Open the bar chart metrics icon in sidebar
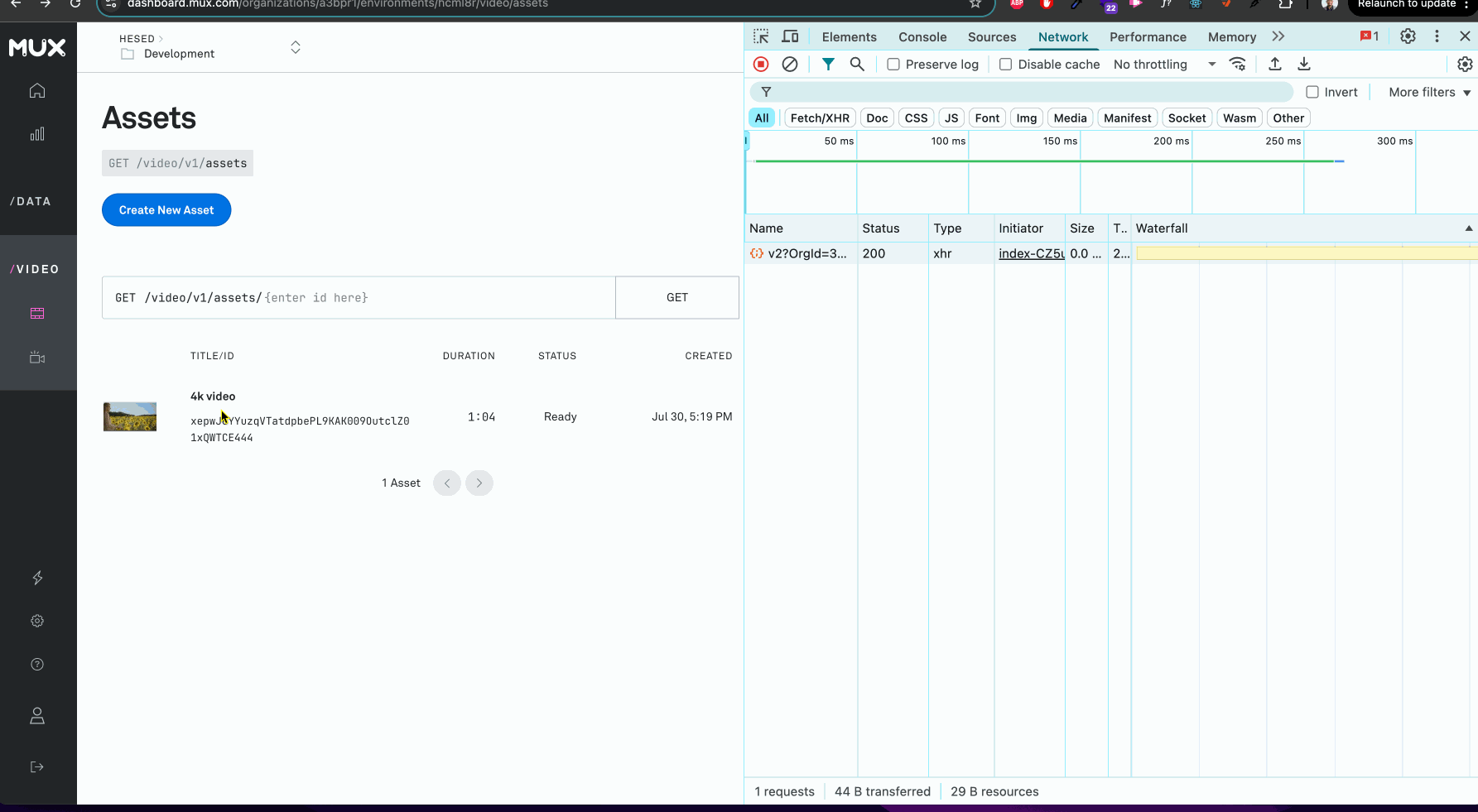Screen dimensions: 1478x812 click(x=37, y=134)
